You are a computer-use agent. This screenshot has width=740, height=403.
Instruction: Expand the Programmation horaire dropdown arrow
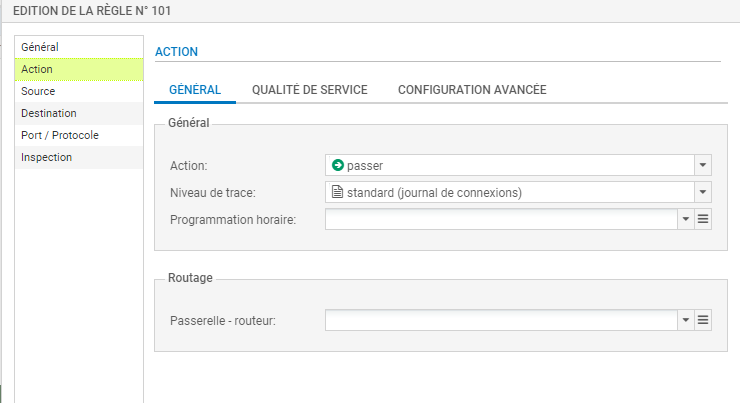(x=686, y=219)
